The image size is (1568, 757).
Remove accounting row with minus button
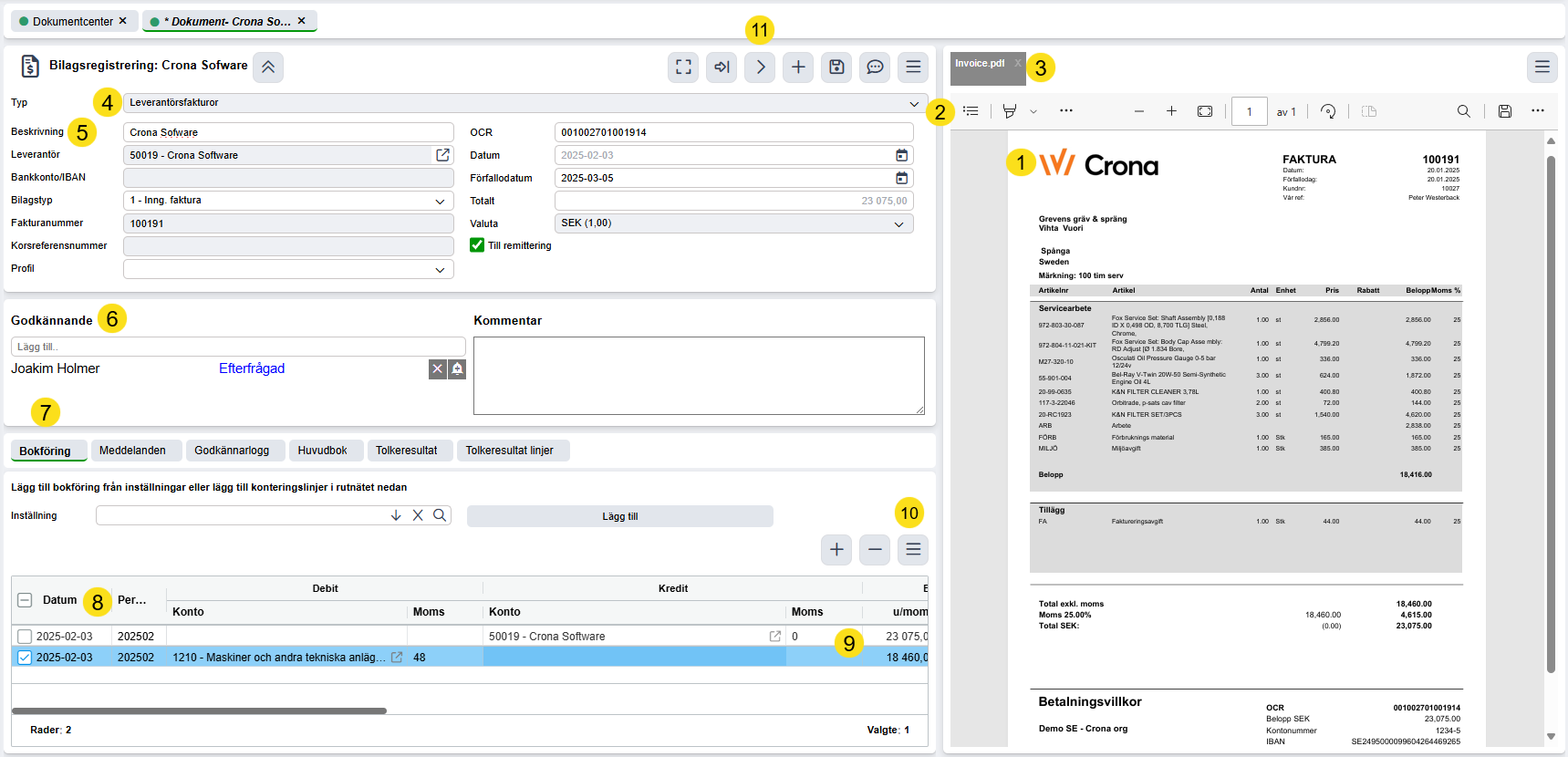coord(875,549)
